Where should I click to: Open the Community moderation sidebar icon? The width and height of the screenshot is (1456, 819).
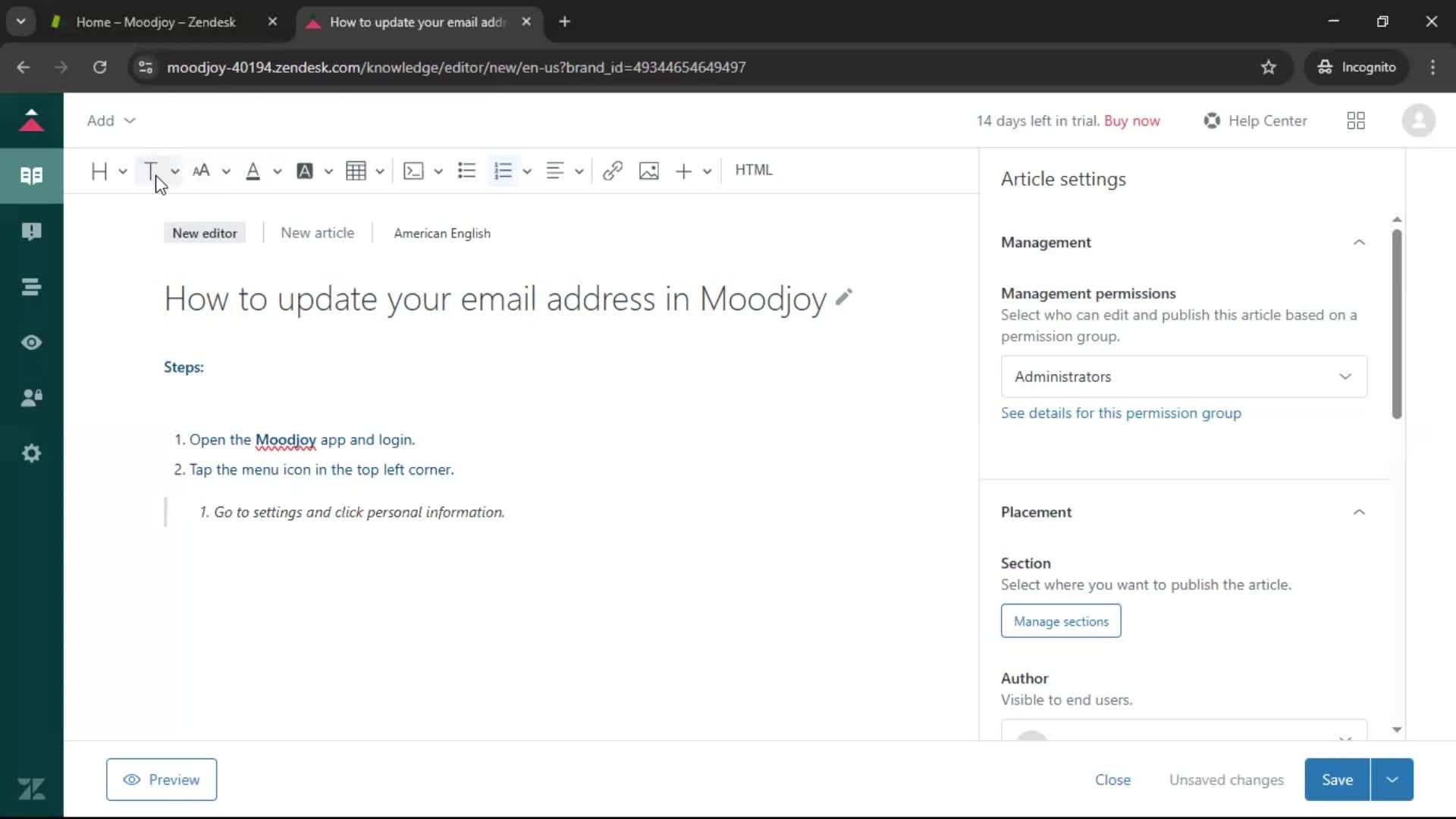31,231
